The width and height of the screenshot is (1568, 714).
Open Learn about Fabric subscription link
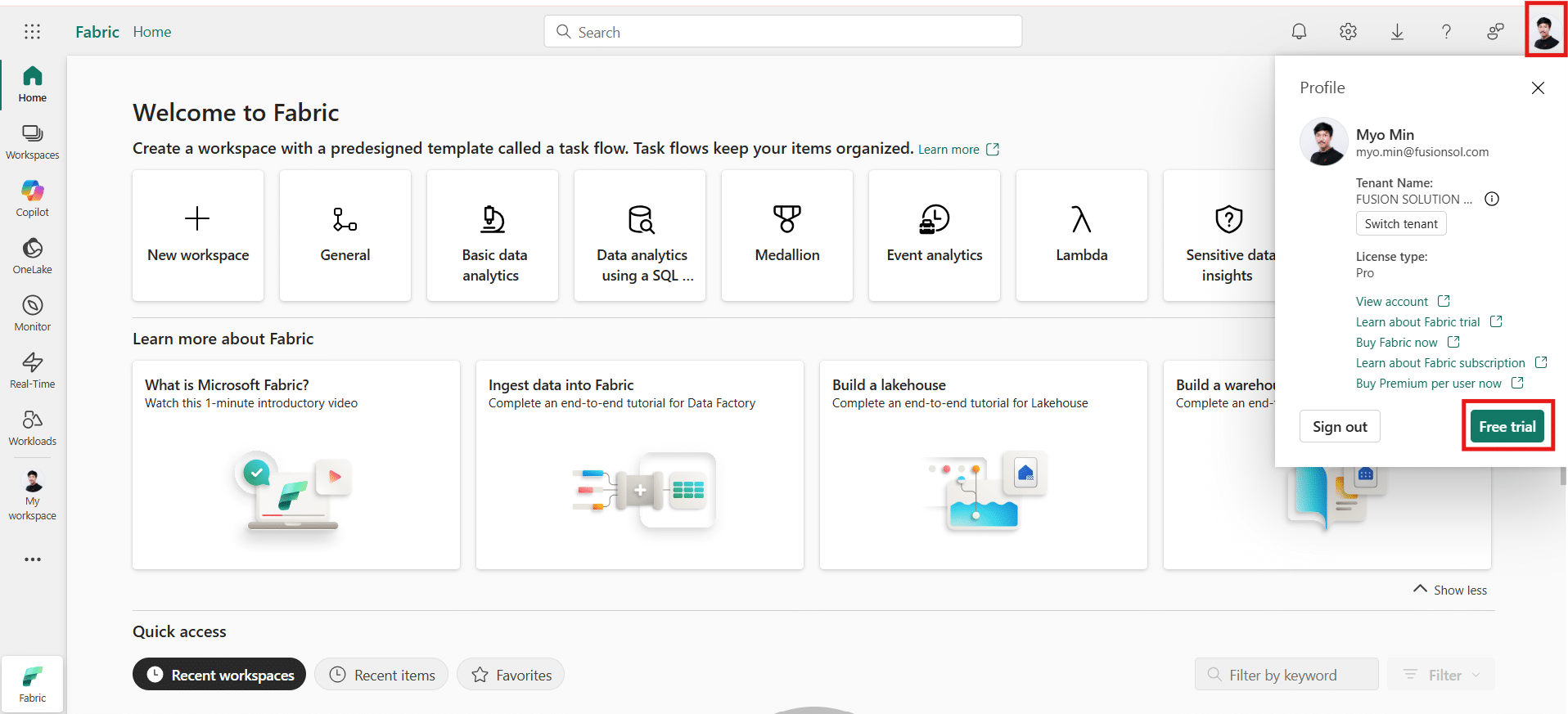click(1451, 362)
